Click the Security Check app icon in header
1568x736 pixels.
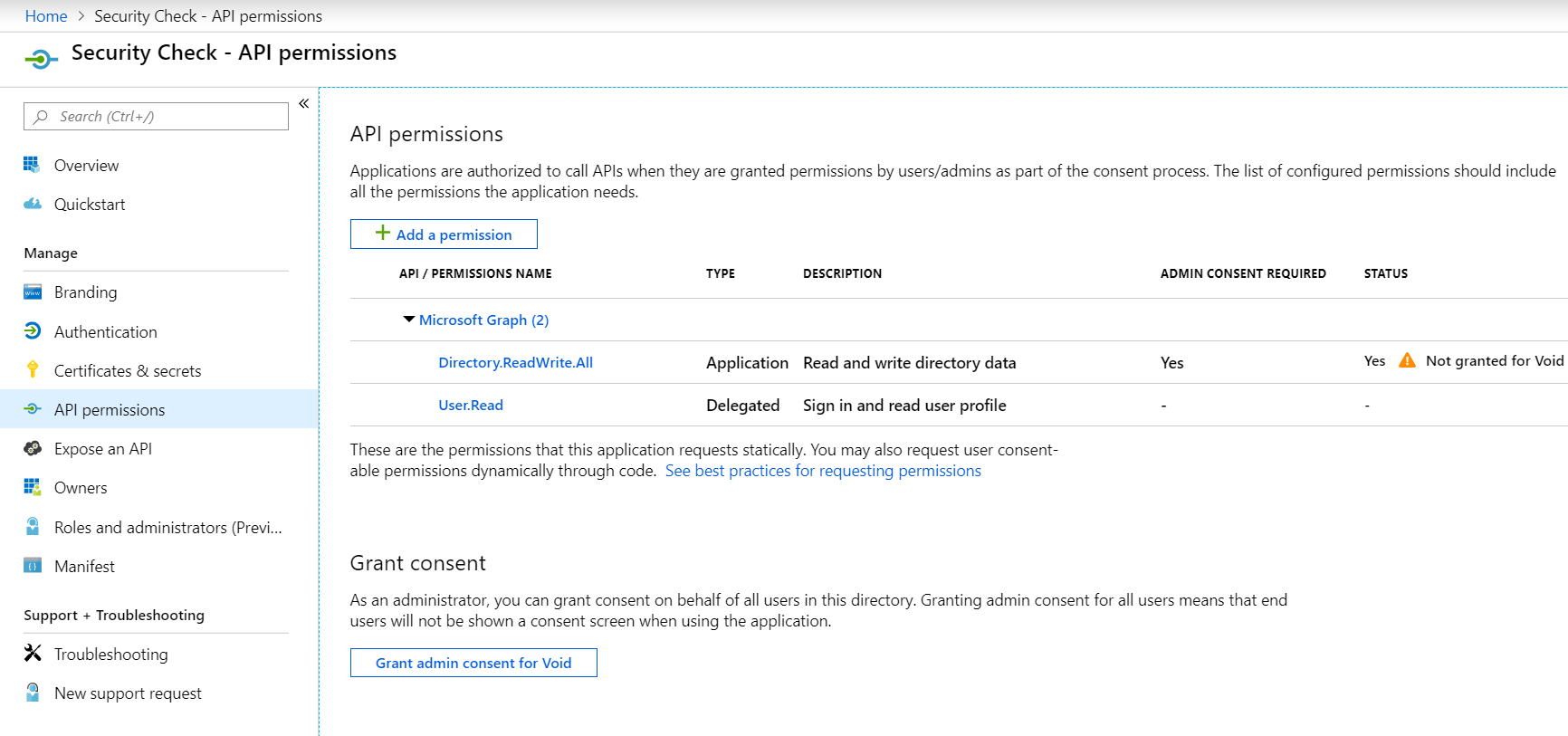tap(41, 60)
